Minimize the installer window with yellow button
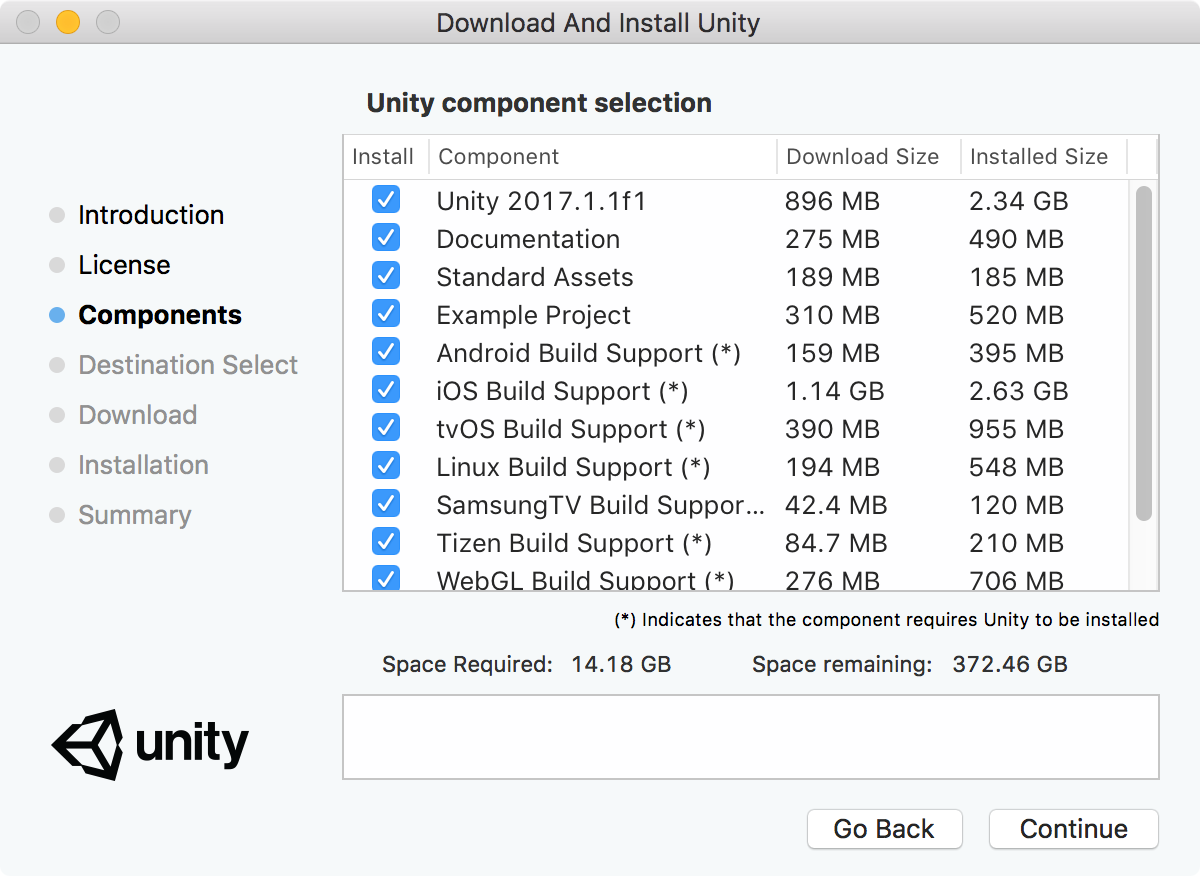This screenshot has width=1200, height=876. coord(67,21)
